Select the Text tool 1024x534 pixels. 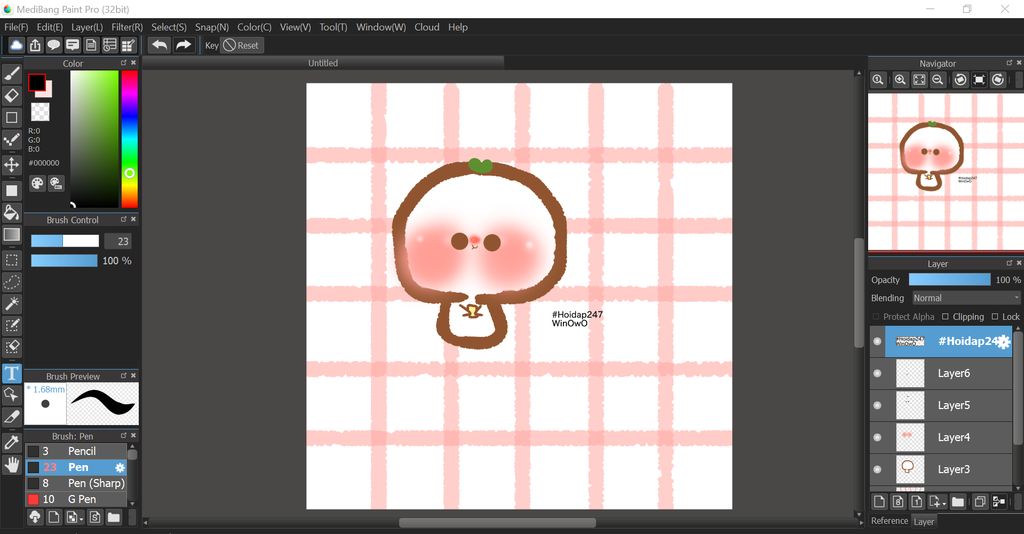(12, 373)
